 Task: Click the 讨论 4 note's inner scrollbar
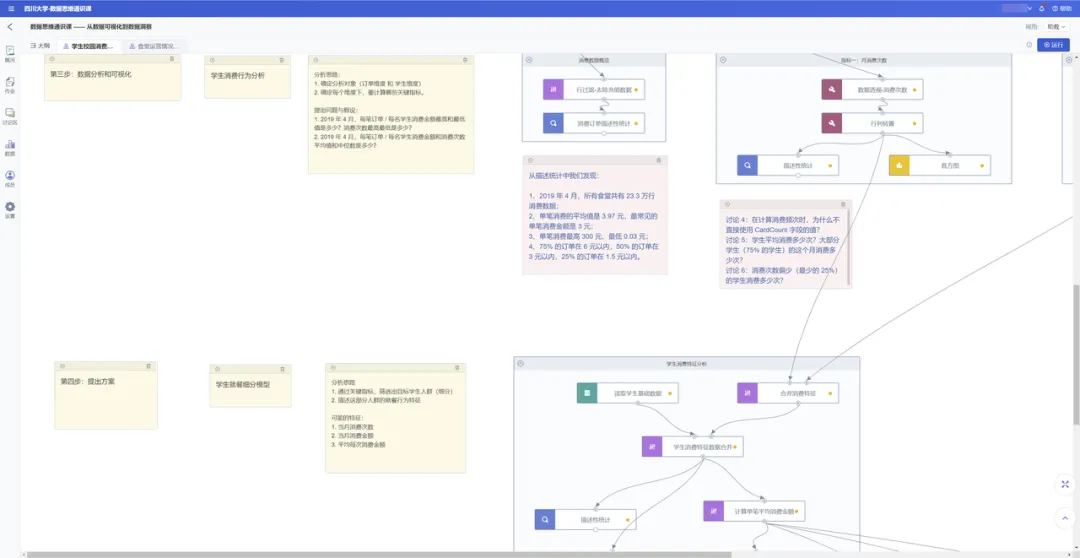[849, 247]
